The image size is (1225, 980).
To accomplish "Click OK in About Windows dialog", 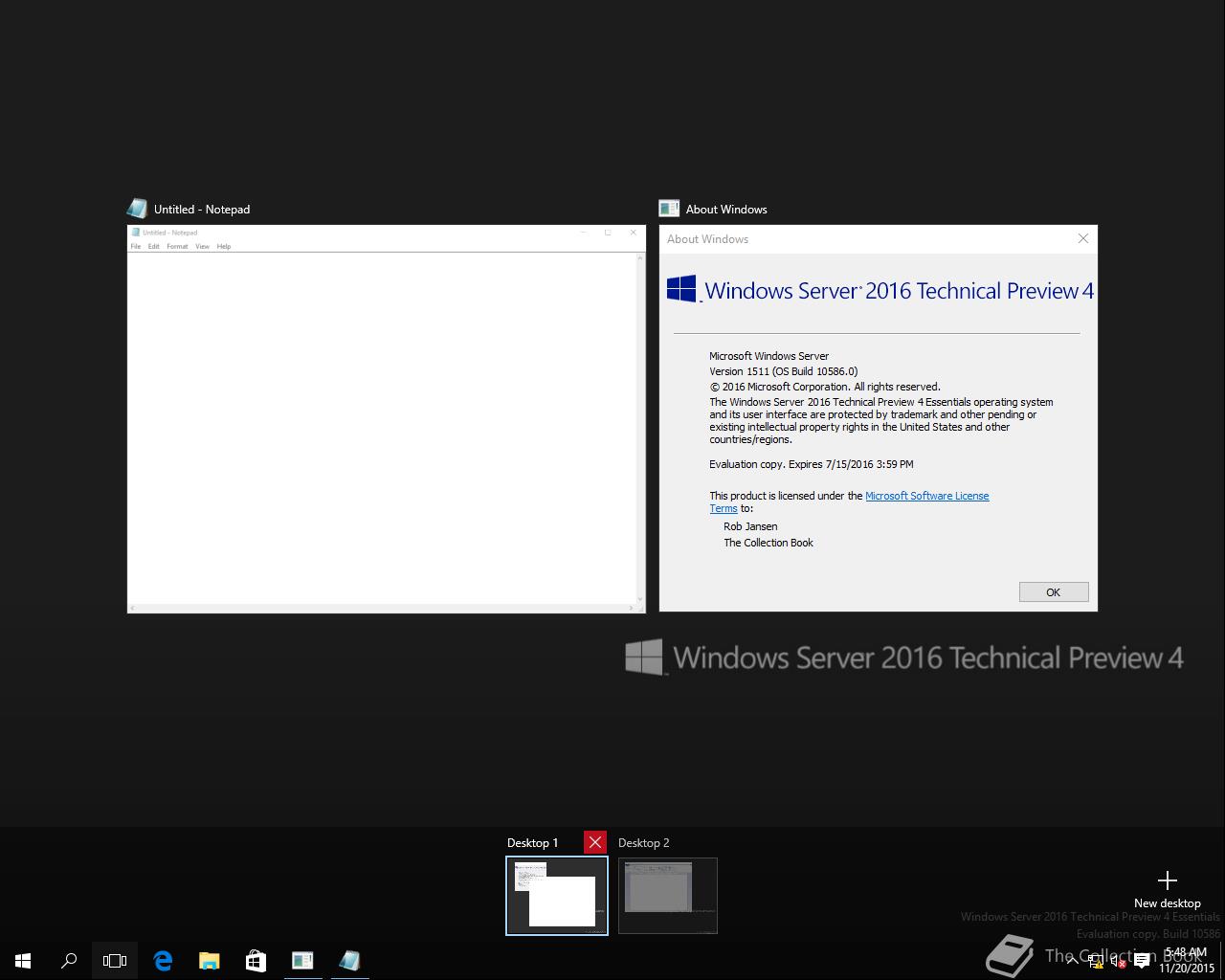I will coord(1054,591).
